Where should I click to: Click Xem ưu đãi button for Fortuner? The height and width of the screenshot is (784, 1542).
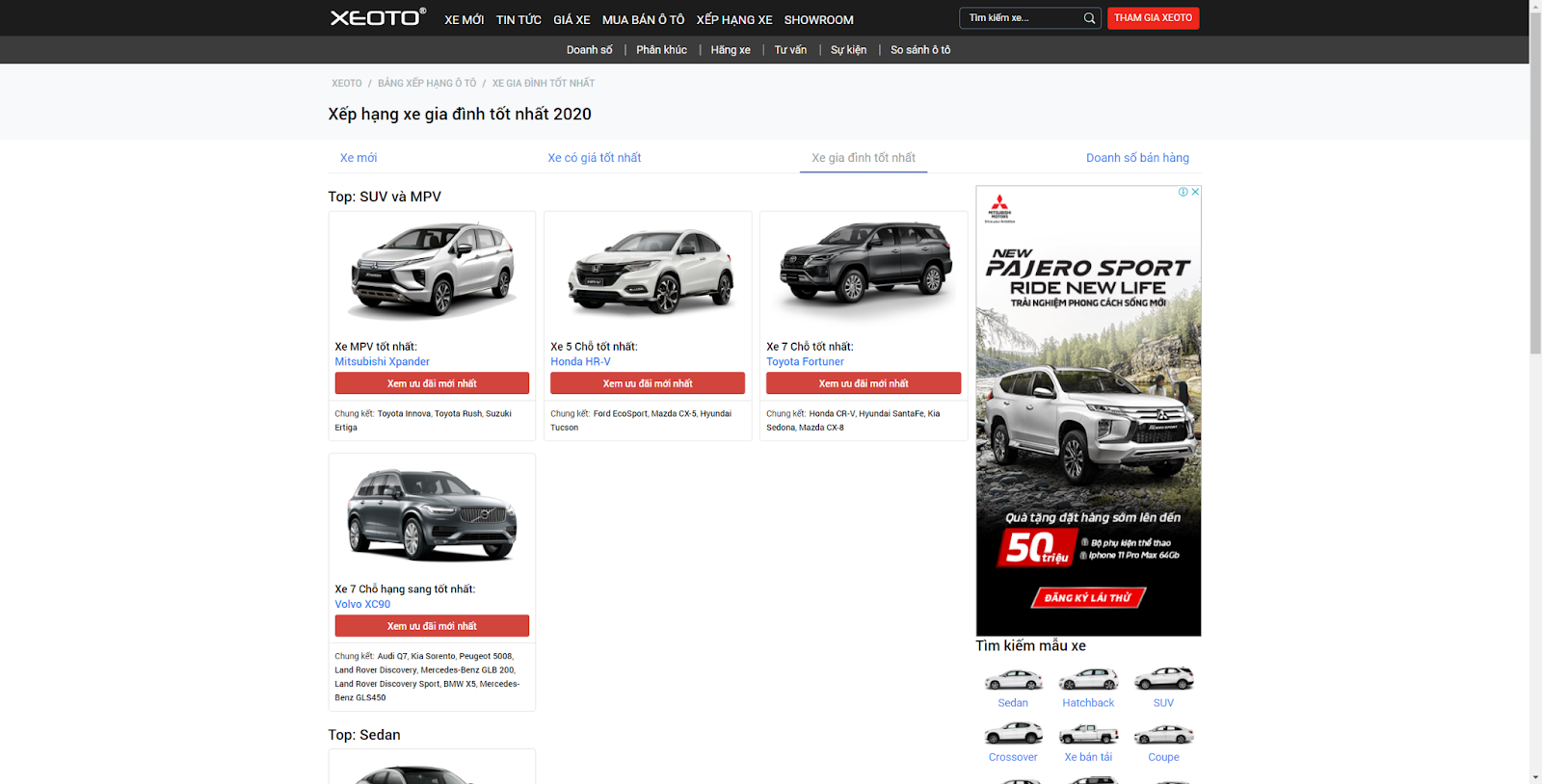click(864, 383)
